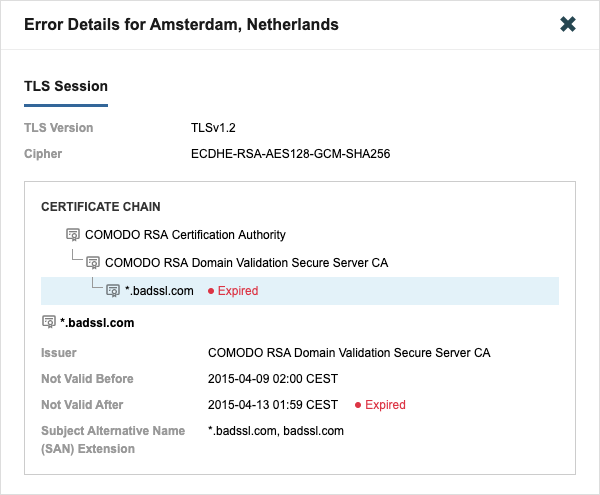600x495 pixels.
Task: Select the *.badssl.com entry in the certificate chain
Action: point(159,291)
